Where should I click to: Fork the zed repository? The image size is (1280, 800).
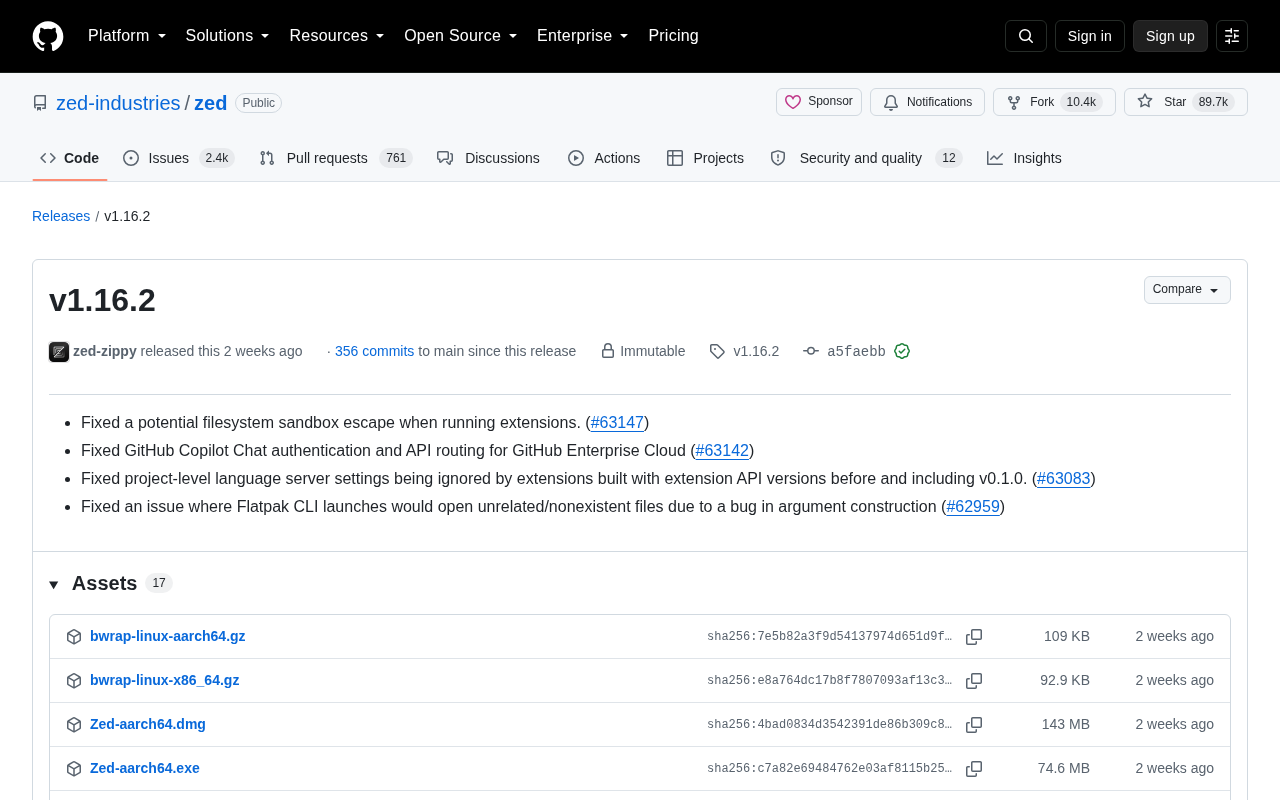click(1054, 102)
